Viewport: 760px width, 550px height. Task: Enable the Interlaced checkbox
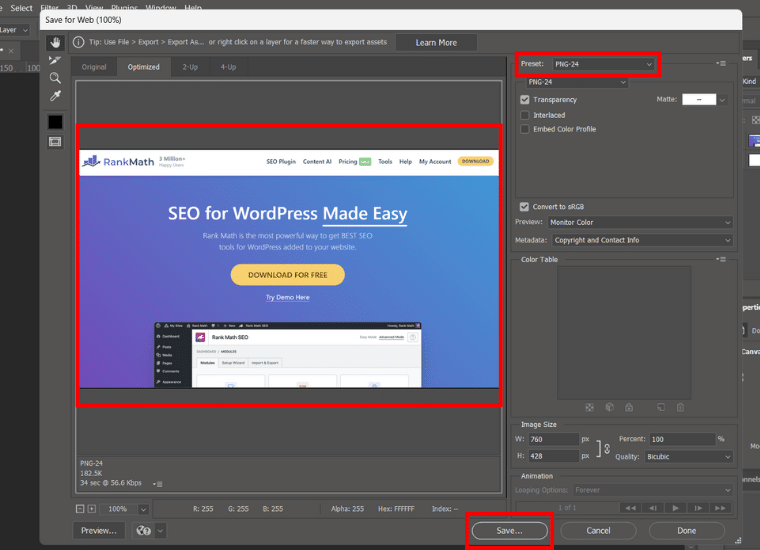coord(524,115)
